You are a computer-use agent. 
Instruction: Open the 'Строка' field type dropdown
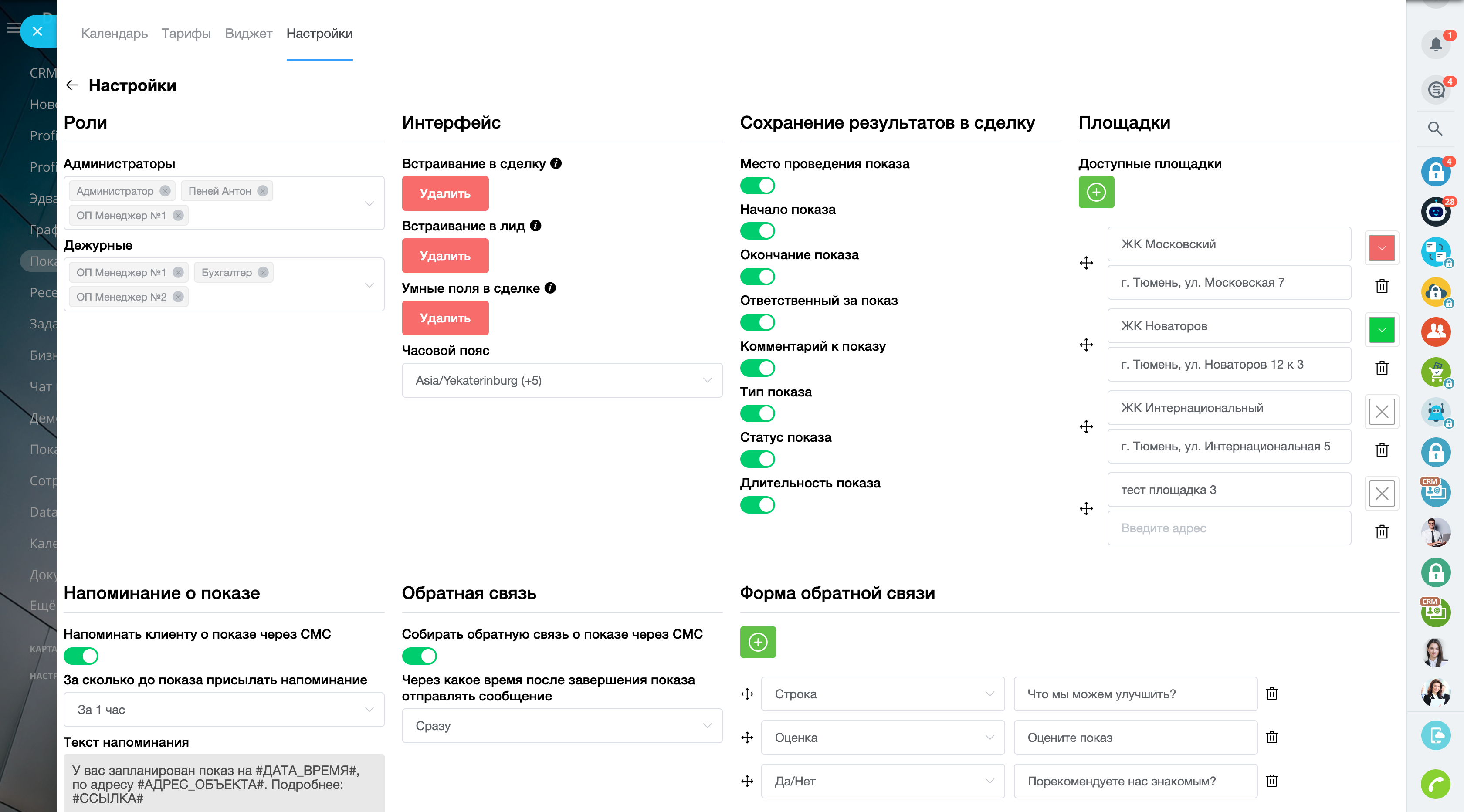tap(883, 694)
